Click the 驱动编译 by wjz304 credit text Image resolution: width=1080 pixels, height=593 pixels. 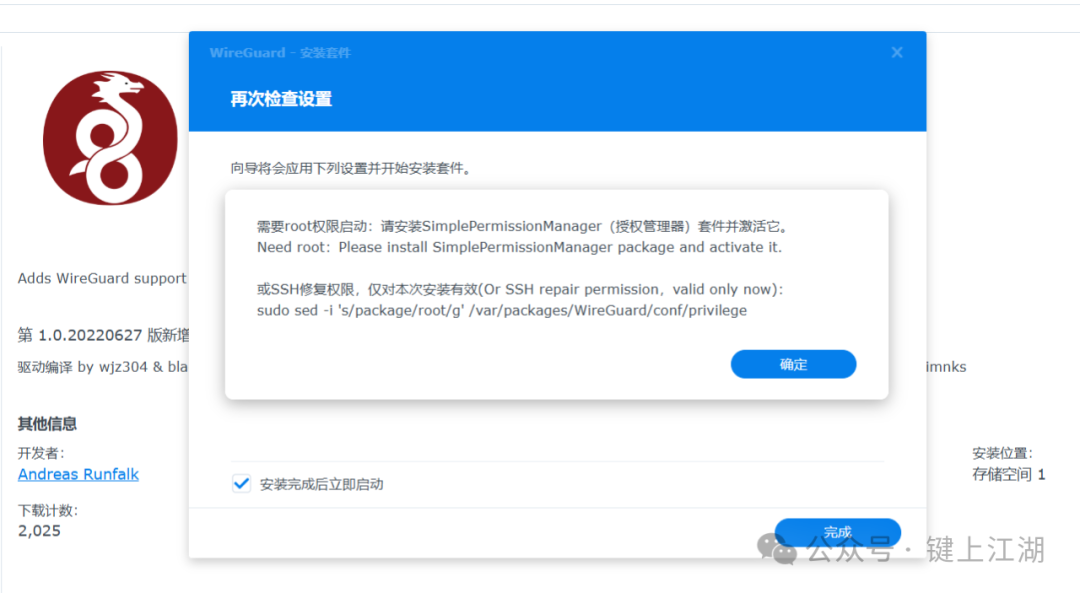point(103,367)
